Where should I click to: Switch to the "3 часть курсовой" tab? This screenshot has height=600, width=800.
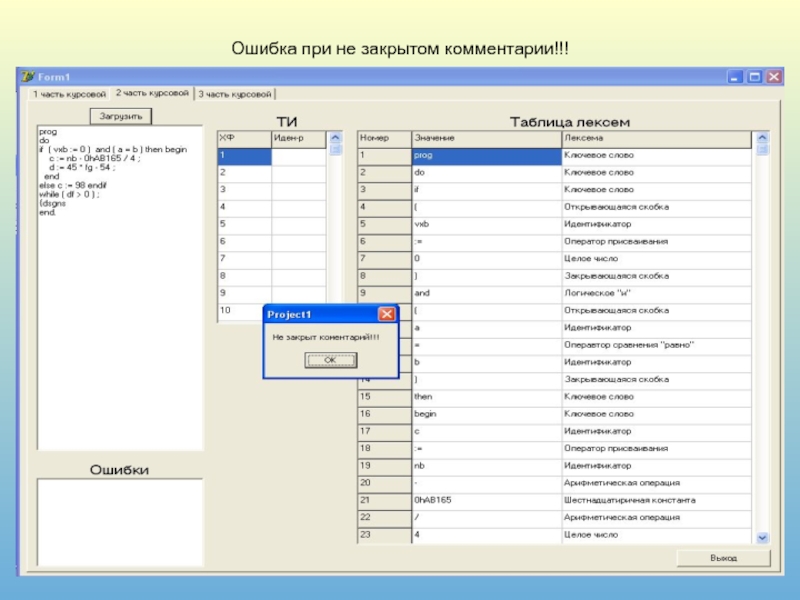tap(235, 94)
